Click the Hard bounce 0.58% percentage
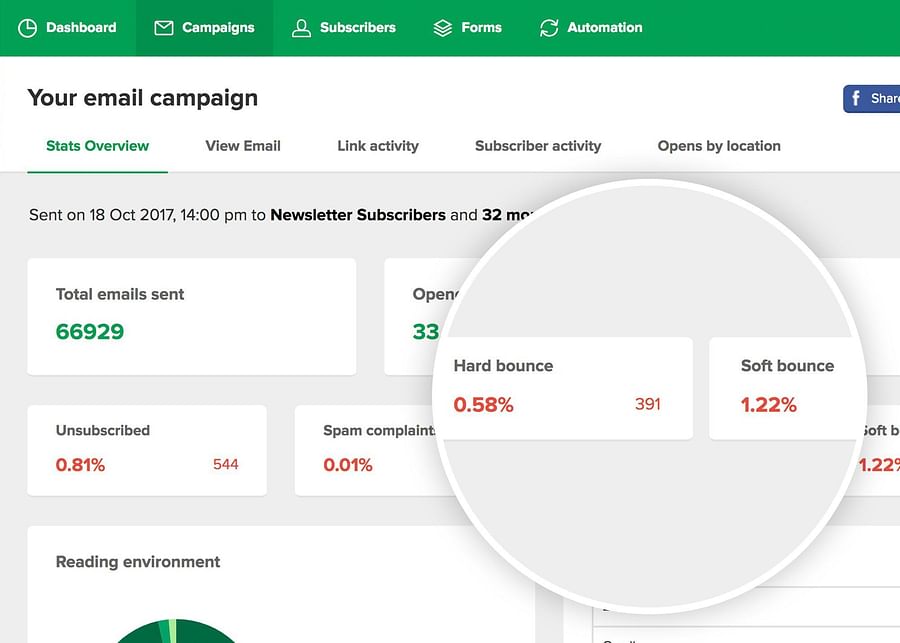This screenshot has height=643, width=900. point(483,405)
